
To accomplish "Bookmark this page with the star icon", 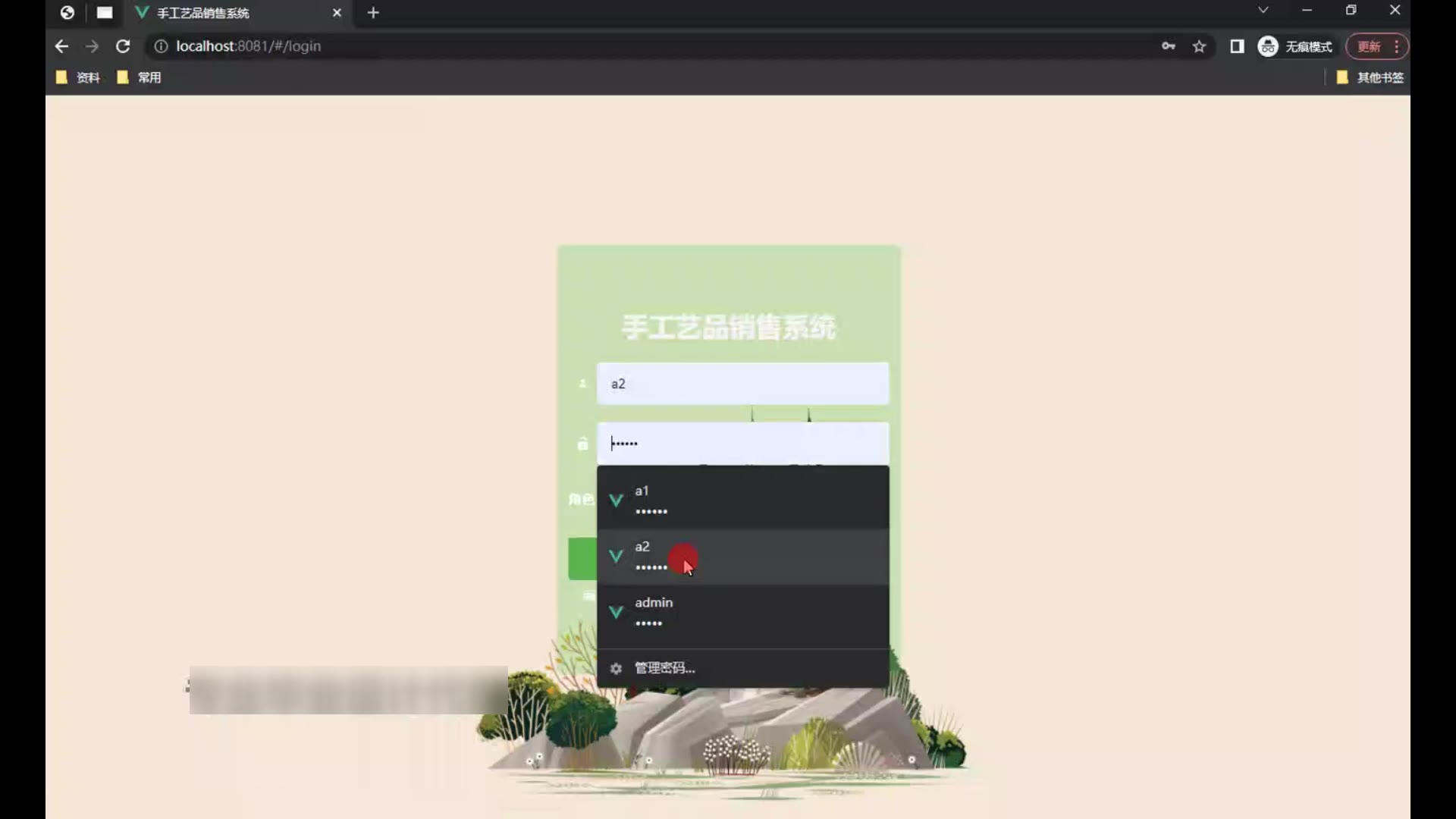I will pos(1199,46).
